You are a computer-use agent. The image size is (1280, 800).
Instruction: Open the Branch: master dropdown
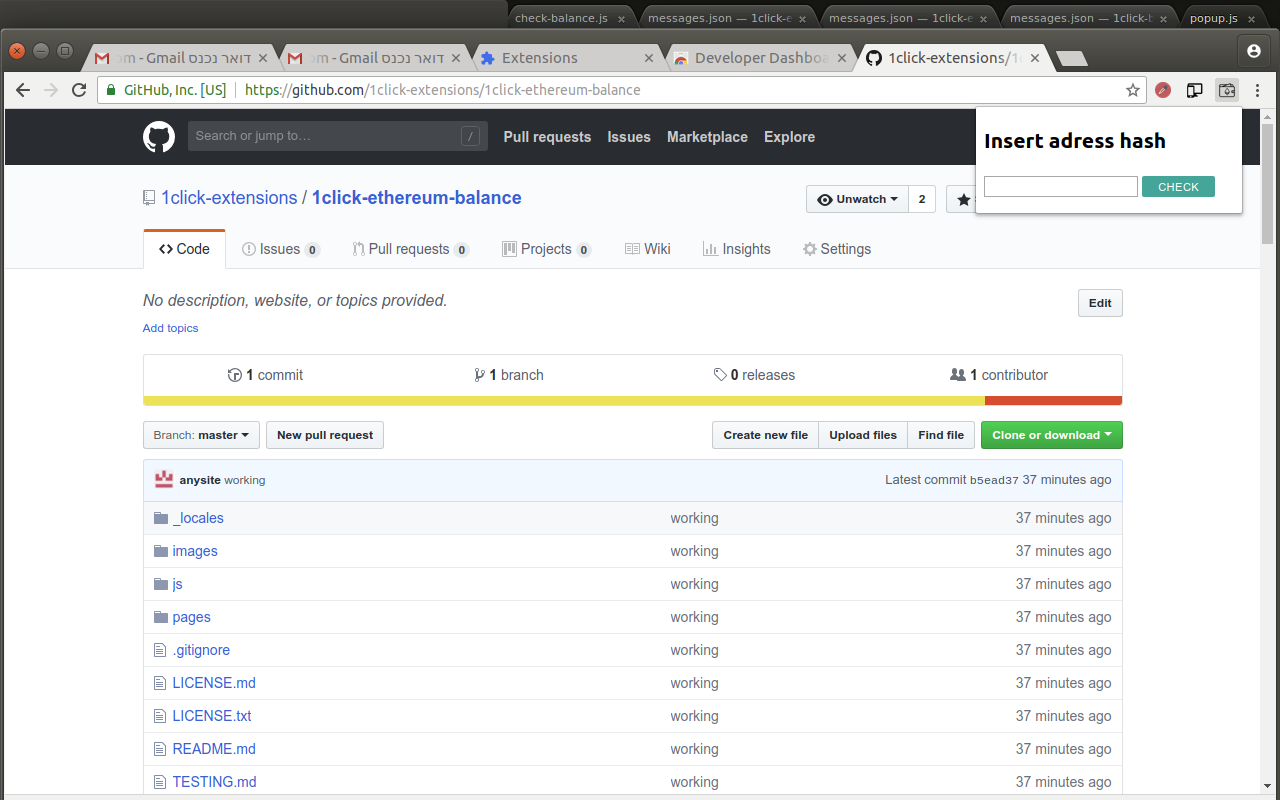click(201, 435)
